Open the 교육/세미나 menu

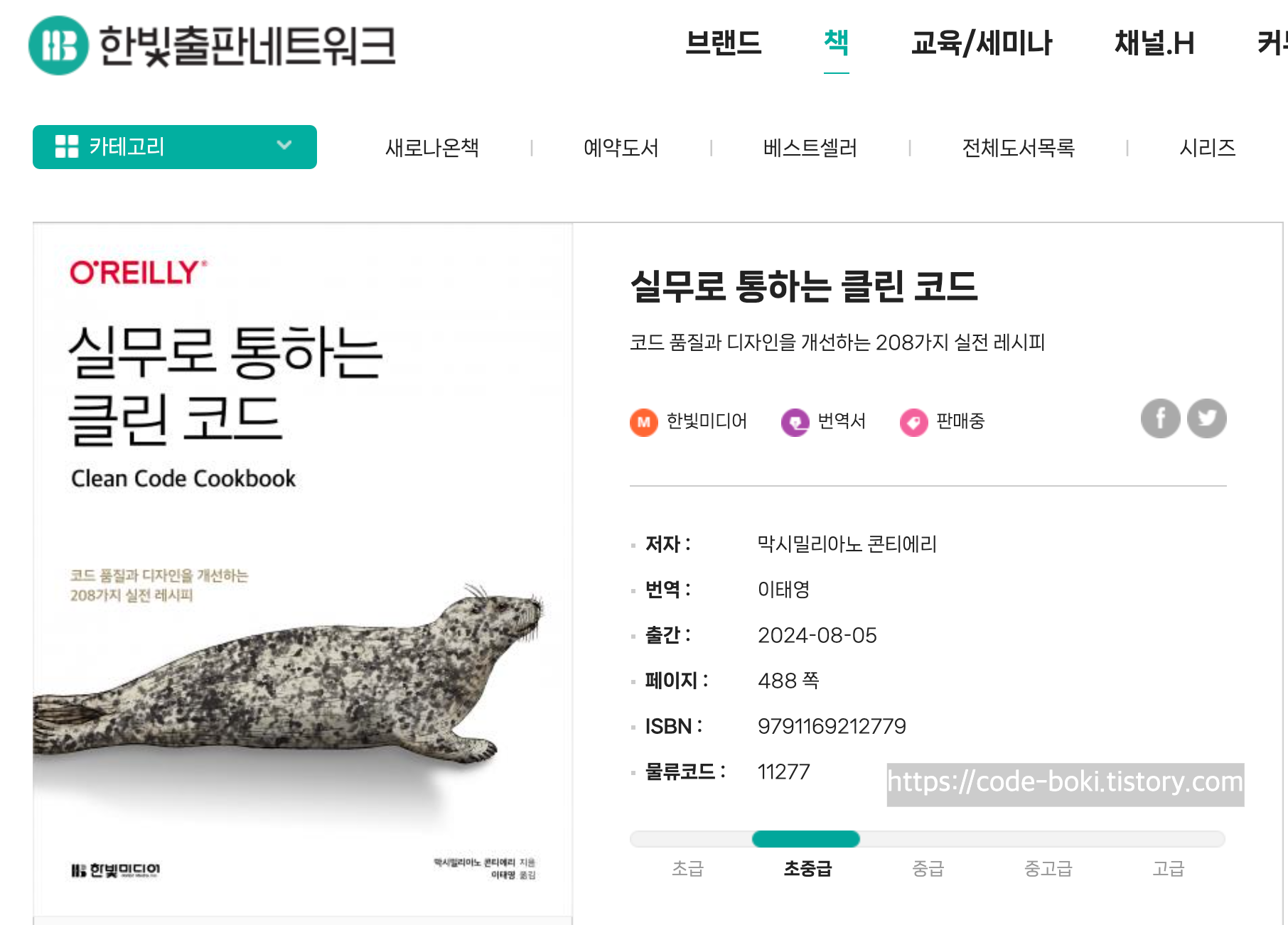point(982,43)
